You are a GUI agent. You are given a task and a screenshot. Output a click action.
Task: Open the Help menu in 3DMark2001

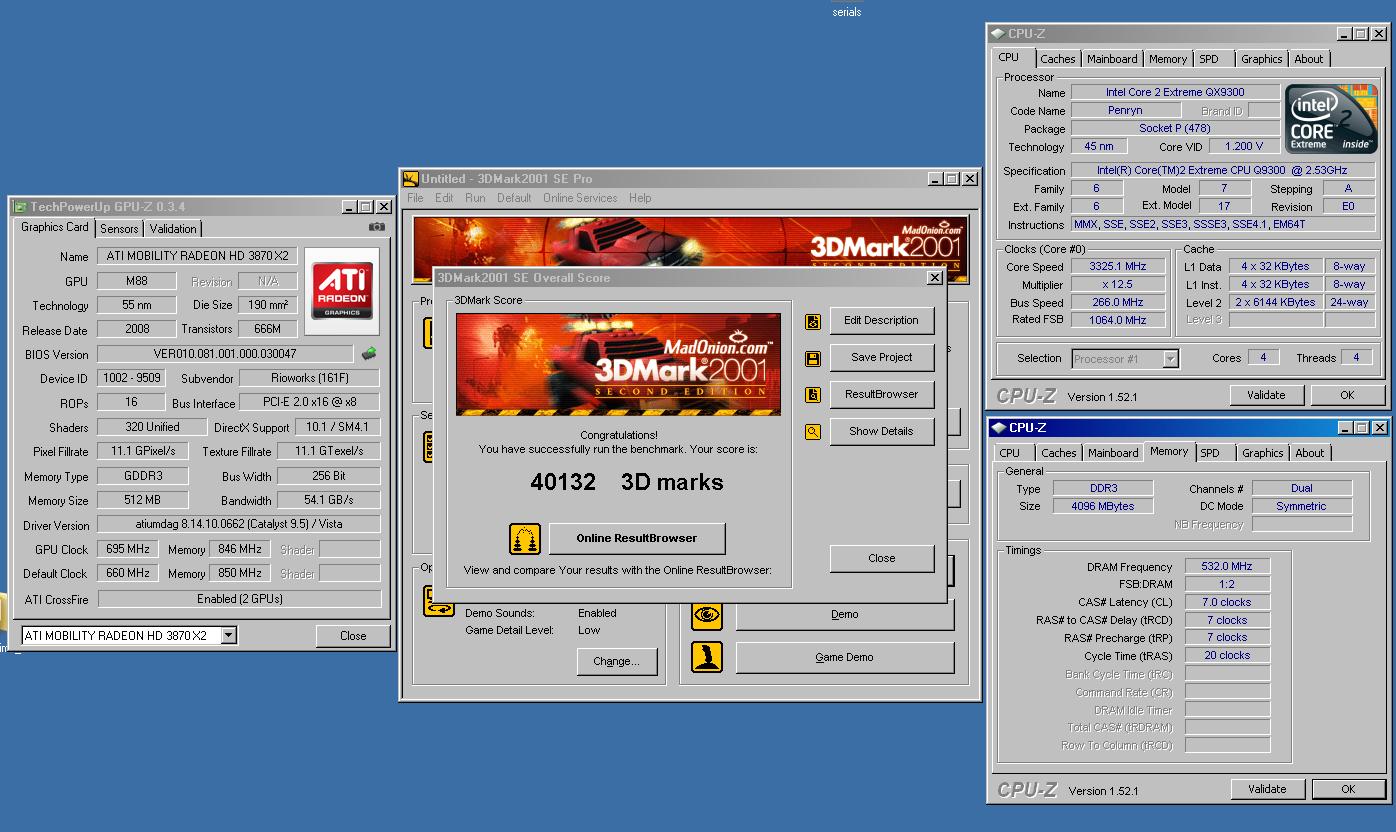(640, 198)
